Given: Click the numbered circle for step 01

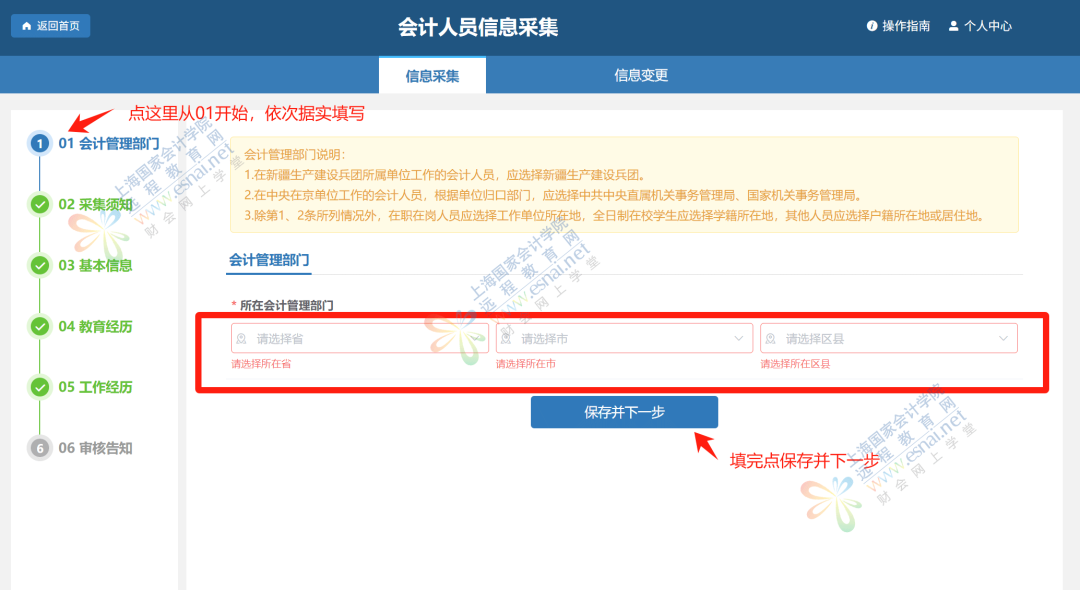Looking at the screenshot, I should pyautogui.click(x=39, y=142).
